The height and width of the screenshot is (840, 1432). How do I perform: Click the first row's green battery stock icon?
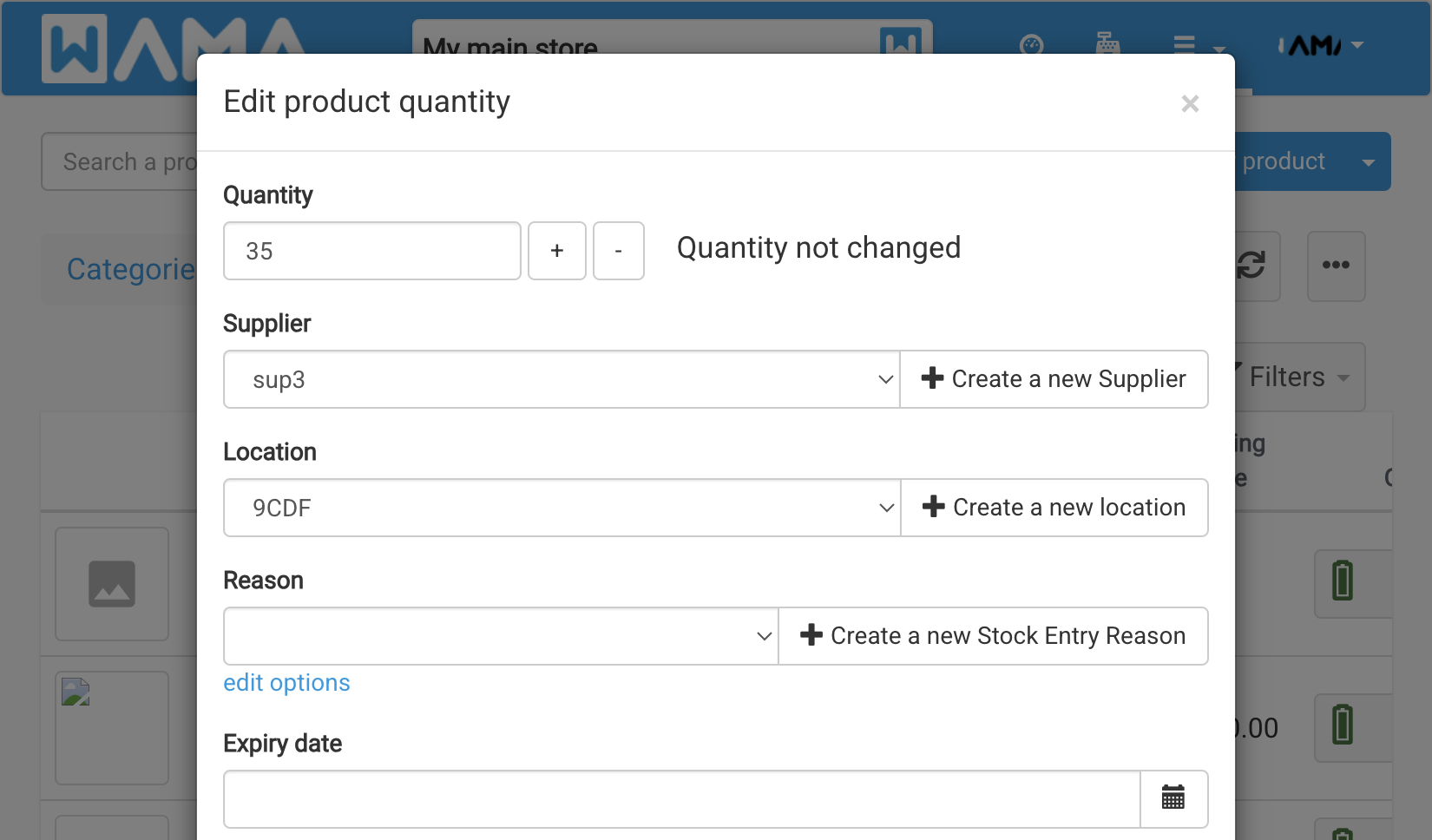1343,581
